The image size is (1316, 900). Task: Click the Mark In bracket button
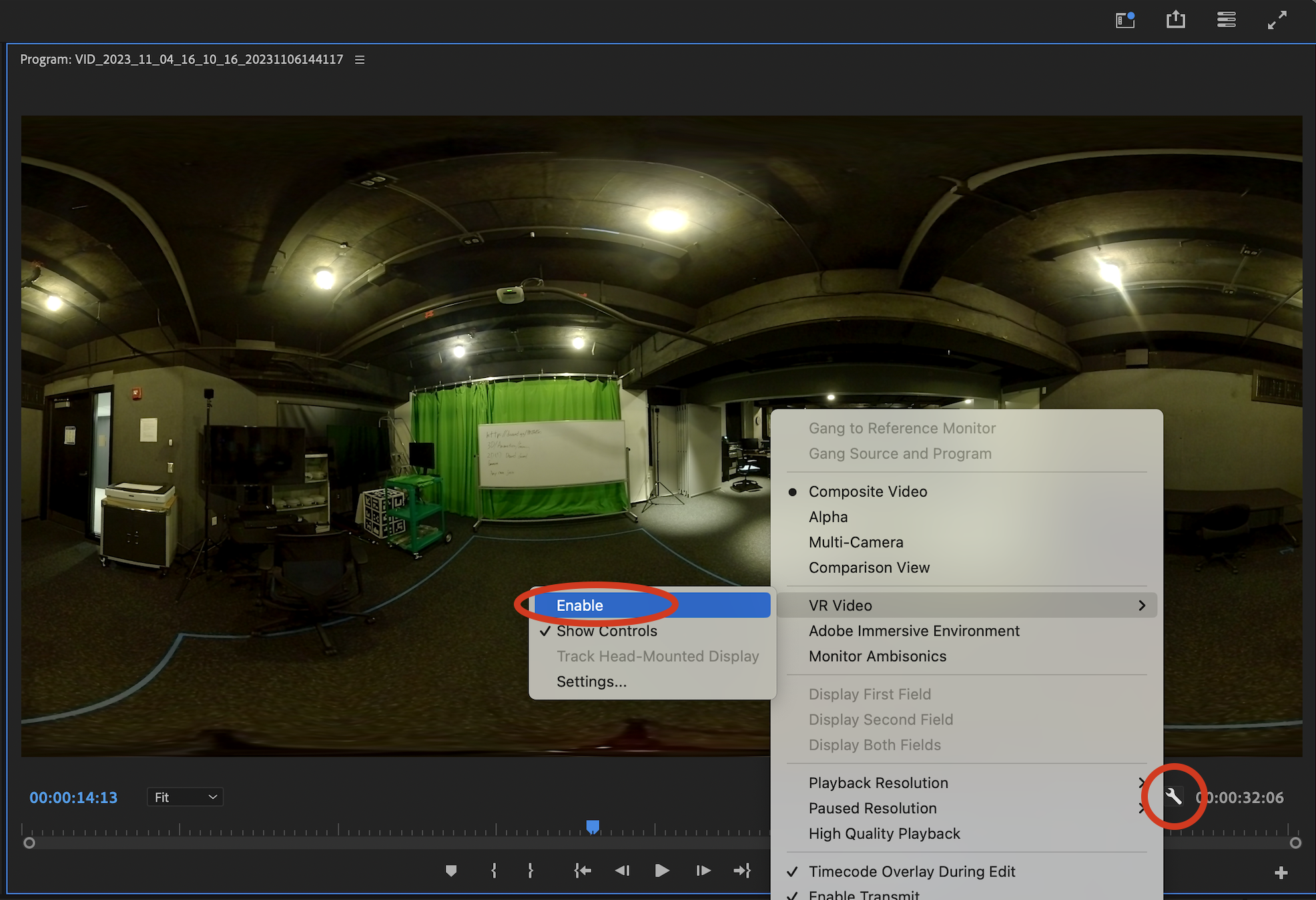point(494,871)
